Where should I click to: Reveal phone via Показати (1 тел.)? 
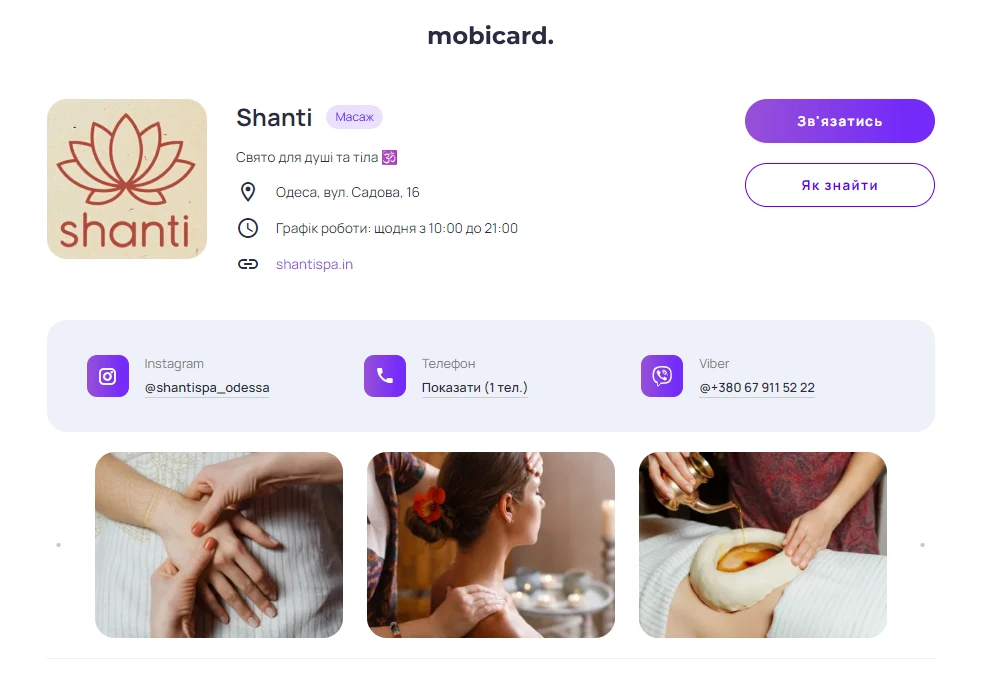(x=474, y=387)
